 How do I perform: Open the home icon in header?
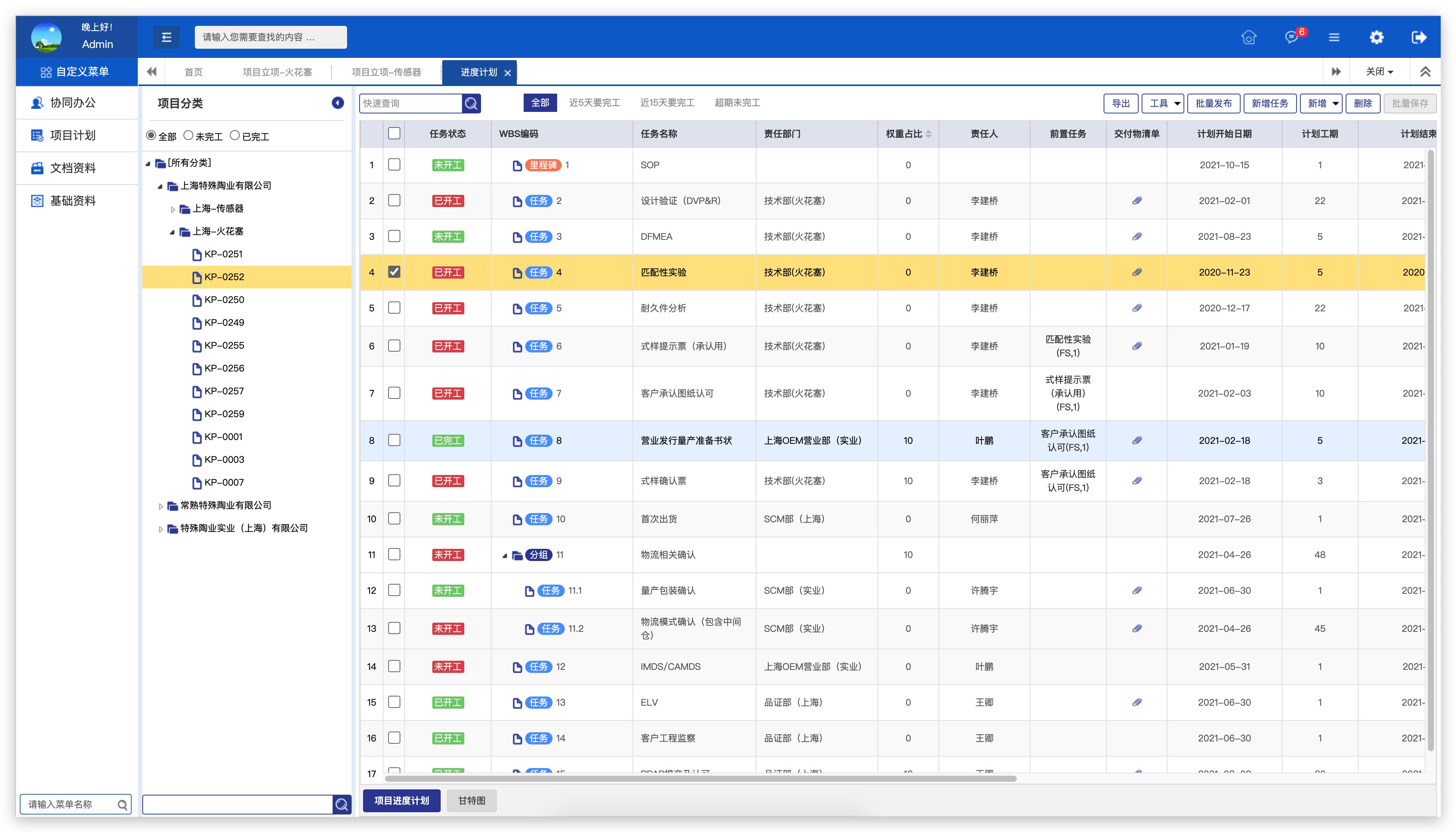pyautogui.click(x=1249, y=37)
